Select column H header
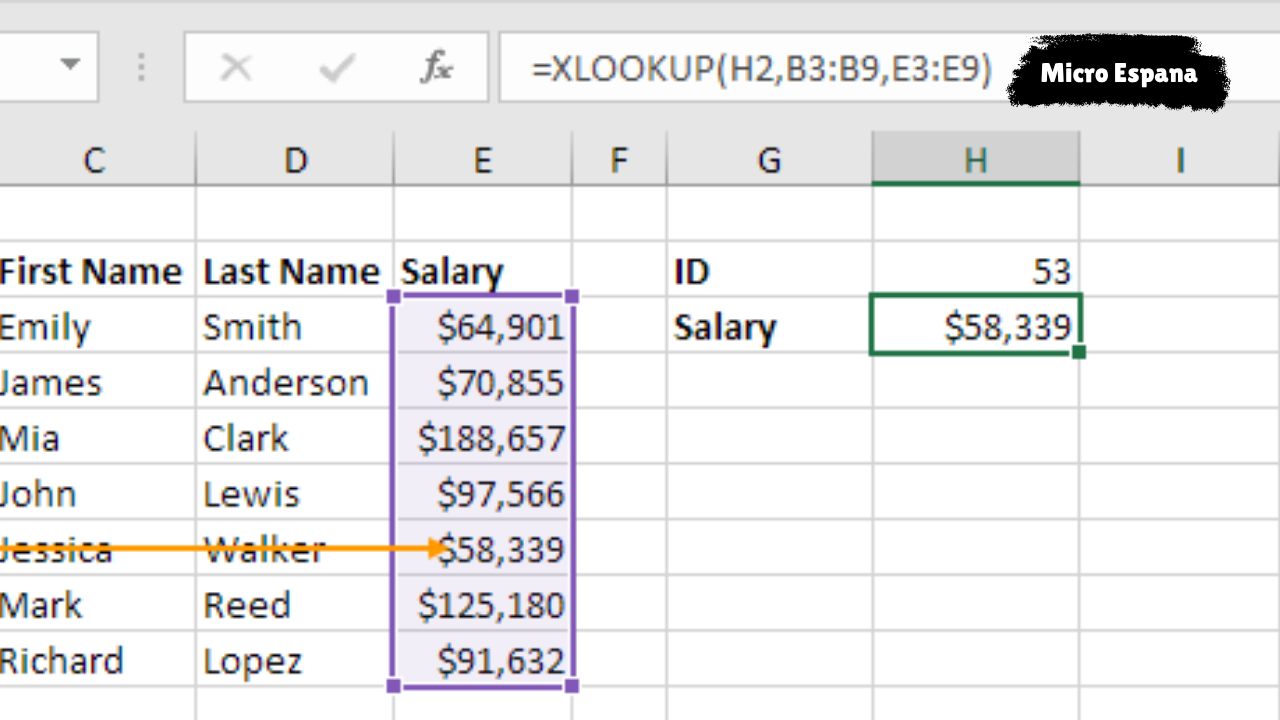Screen dimensions: 1280x720 coord(975,160)
